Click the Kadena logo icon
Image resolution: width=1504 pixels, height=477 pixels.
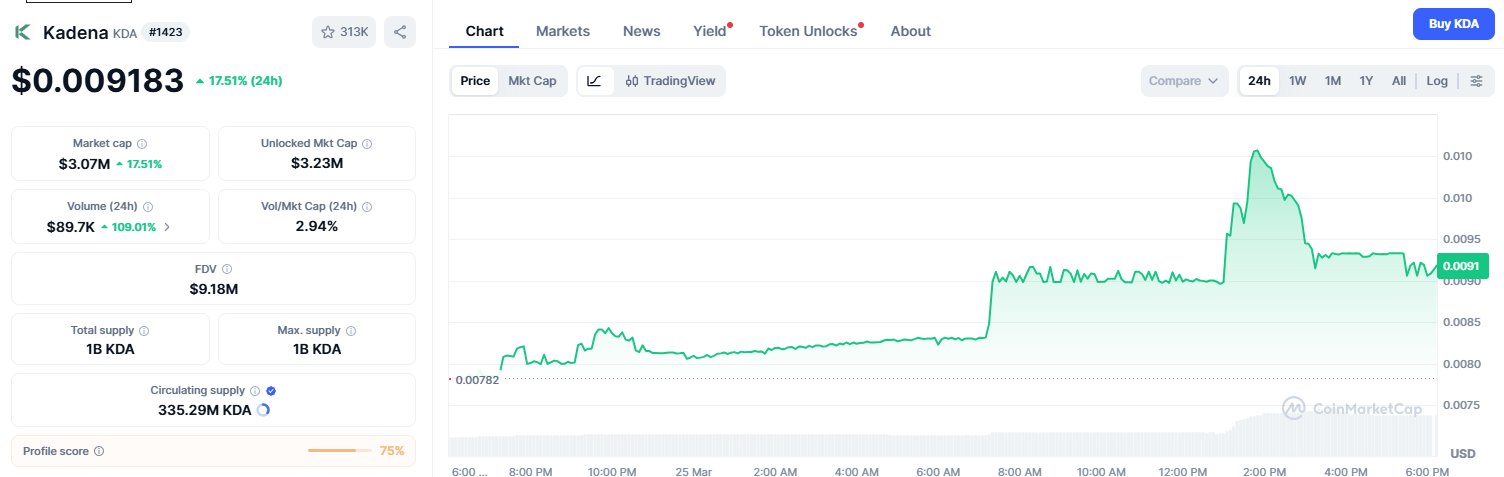(22, 32)
